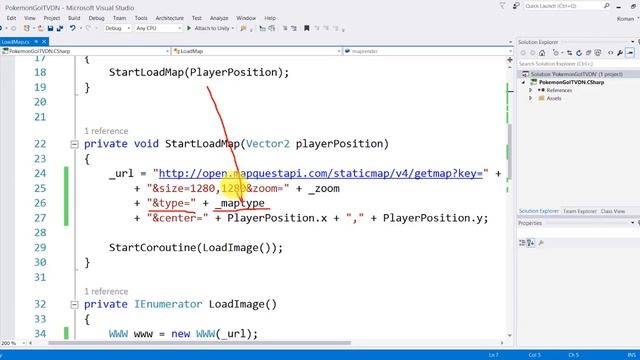This screenshot has height=360, width=640.
Task: Open Properties via the wrench icon
Action: pyautogui.click(x=620, y=53)
